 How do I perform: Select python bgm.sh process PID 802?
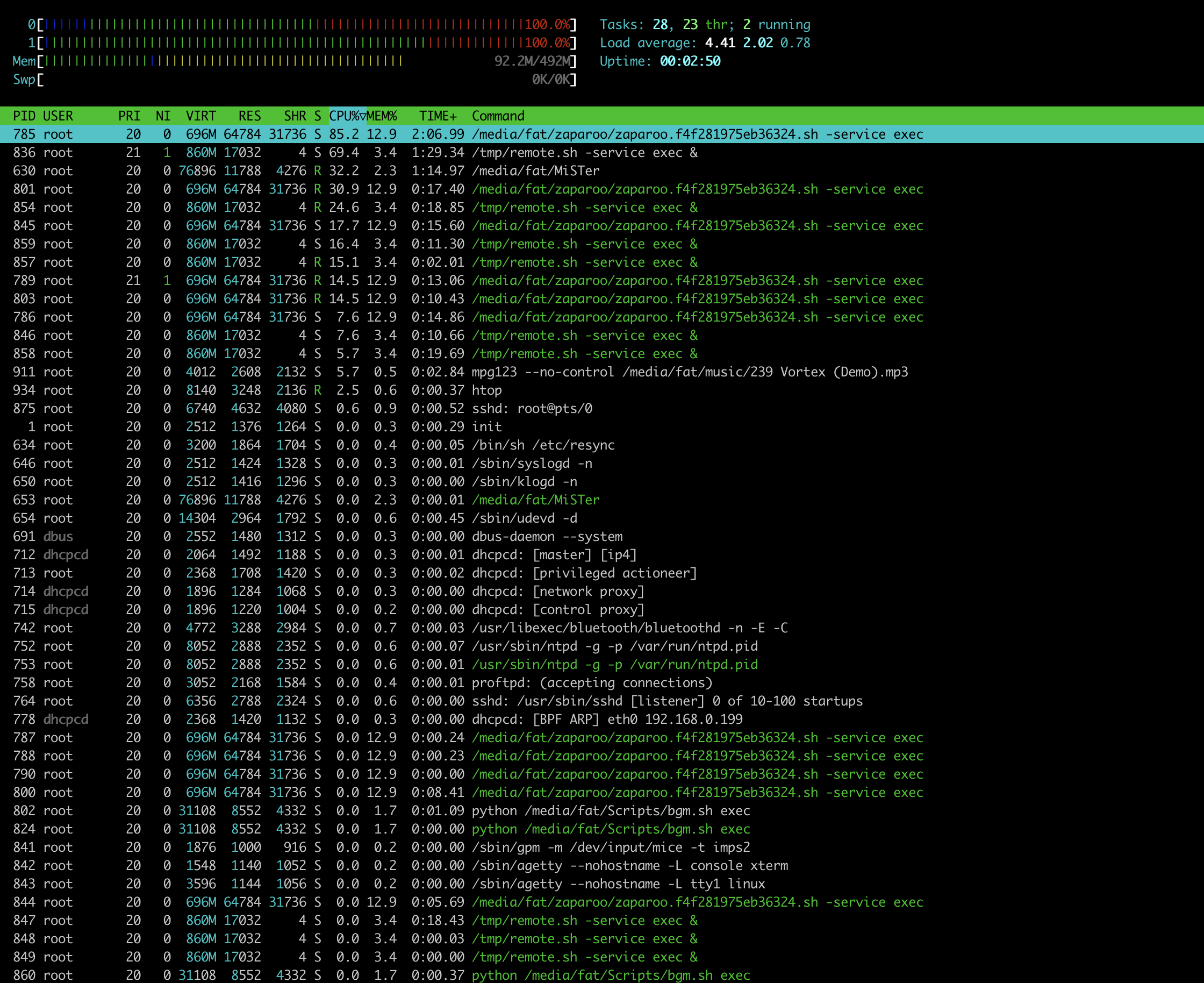[x=601, y=811]
